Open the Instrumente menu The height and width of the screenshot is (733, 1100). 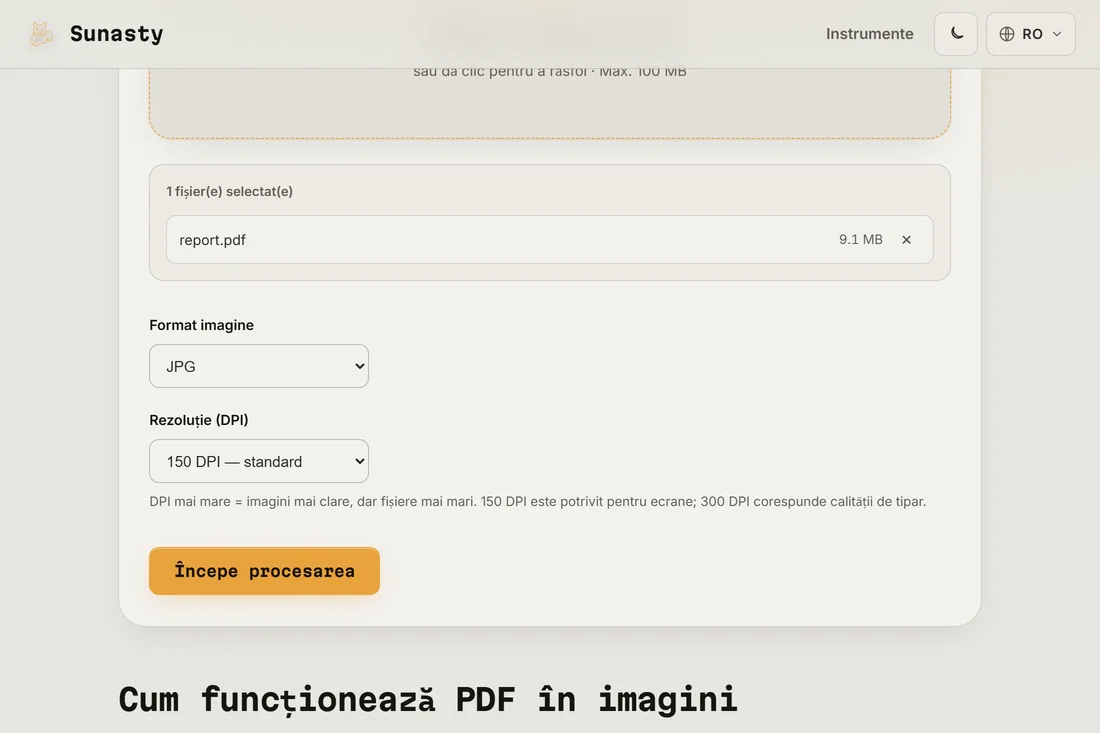(x=869, y=34)
